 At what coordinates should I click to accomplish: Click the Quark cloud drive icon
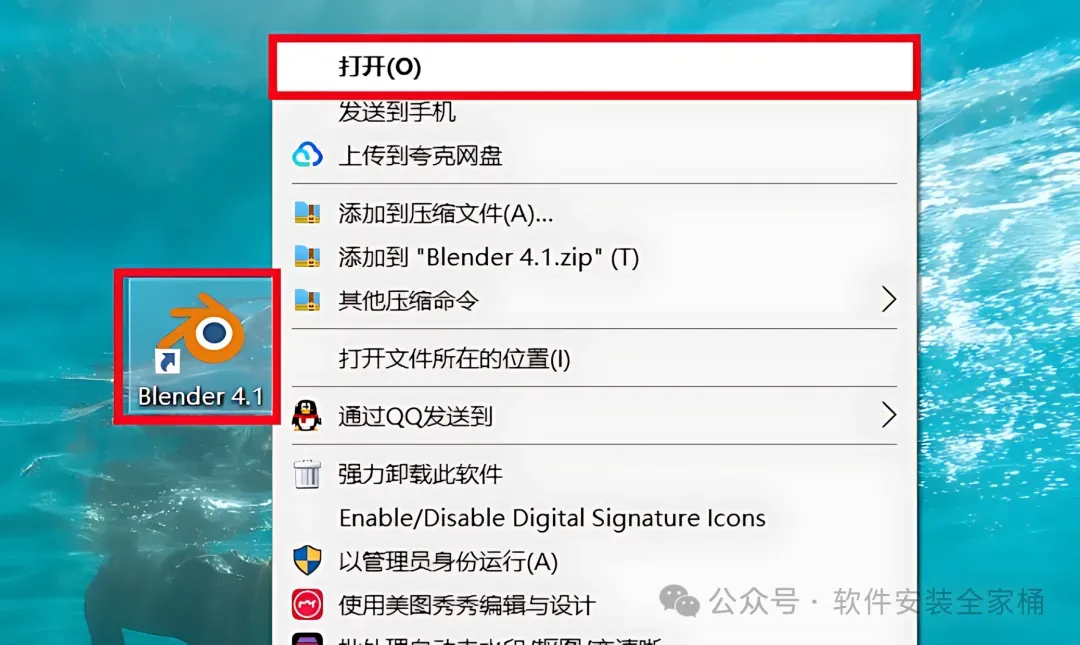click(307, 155)
